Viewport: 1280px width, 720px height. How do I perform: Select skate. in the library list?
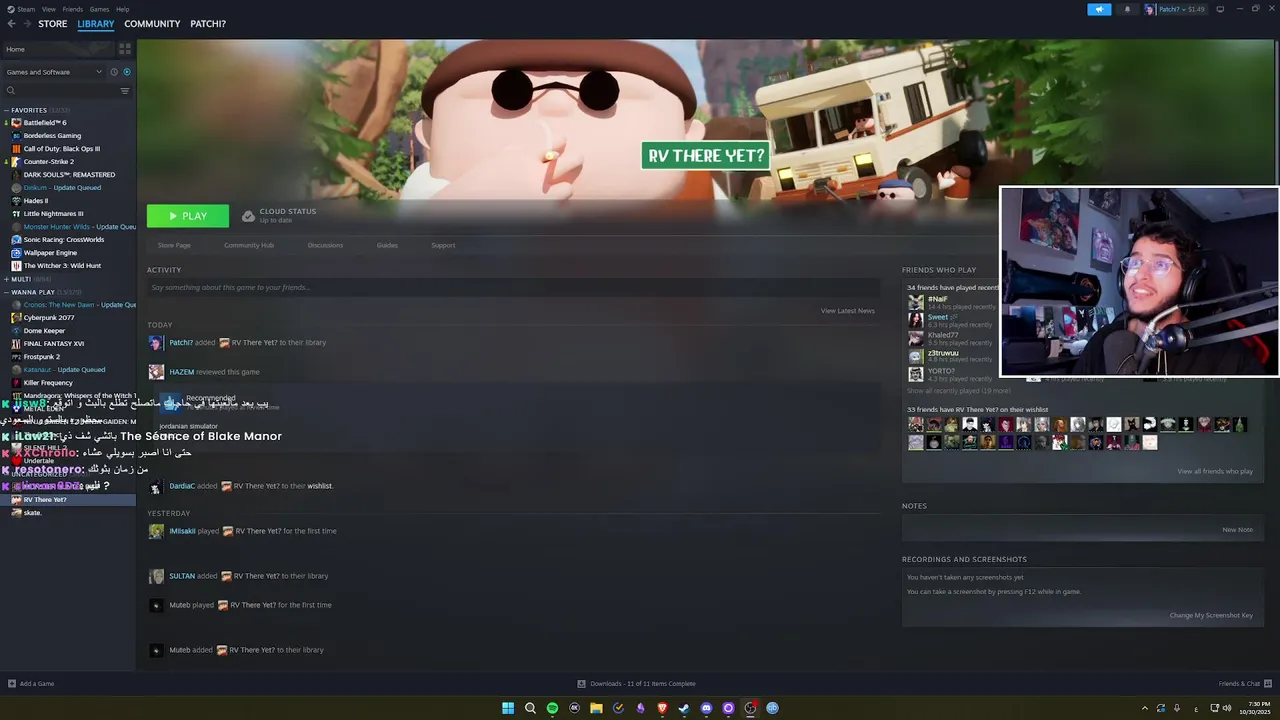click(x=32, y=513)
